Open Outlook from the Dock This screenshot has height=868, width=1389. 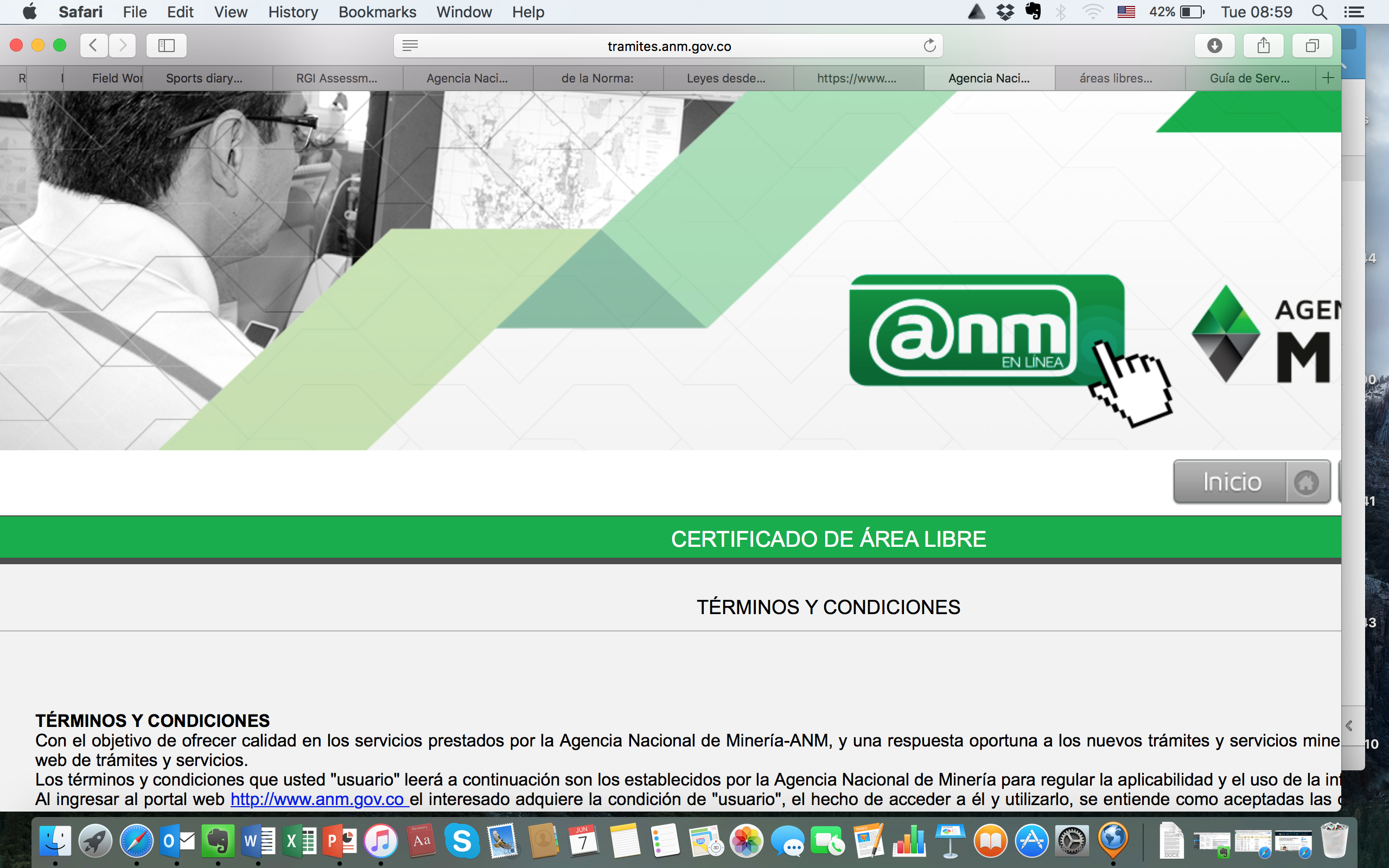(177, 841)
